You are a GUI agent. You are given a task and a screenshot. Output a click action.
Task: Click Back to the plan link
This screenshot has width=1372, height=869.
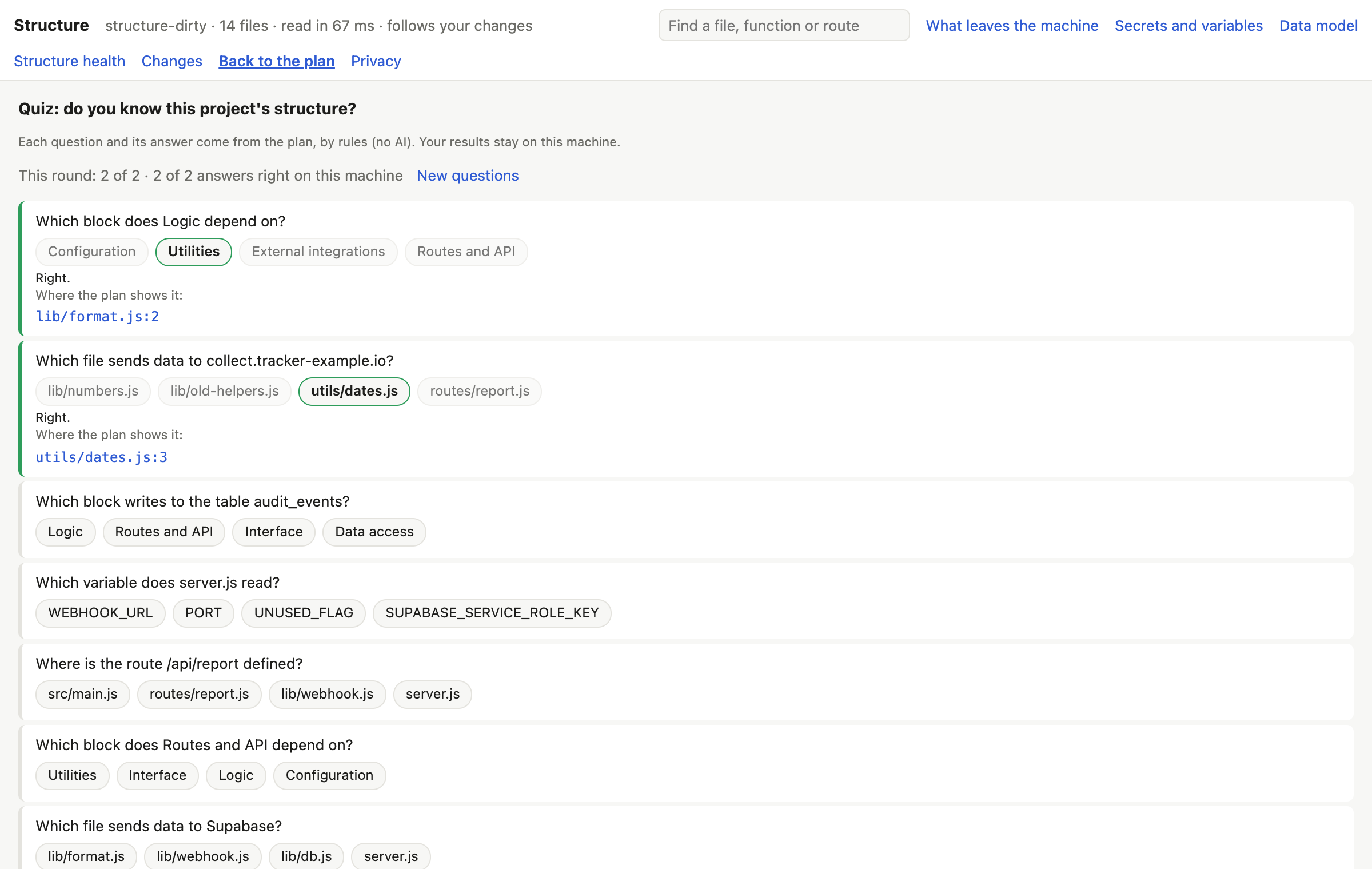click(277, 61)
